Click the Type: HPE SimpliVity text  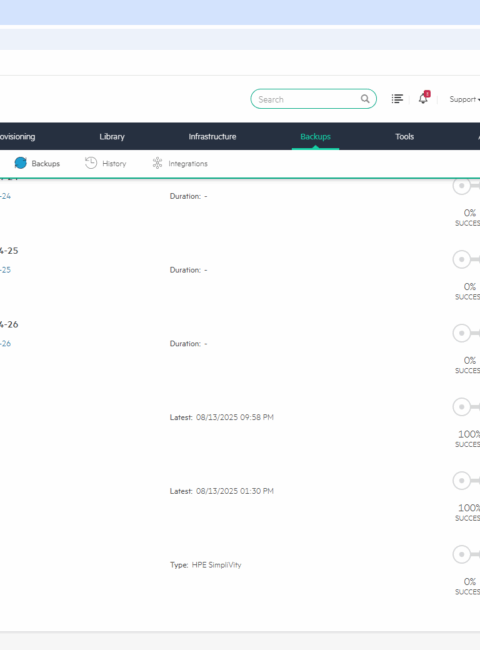206,565
